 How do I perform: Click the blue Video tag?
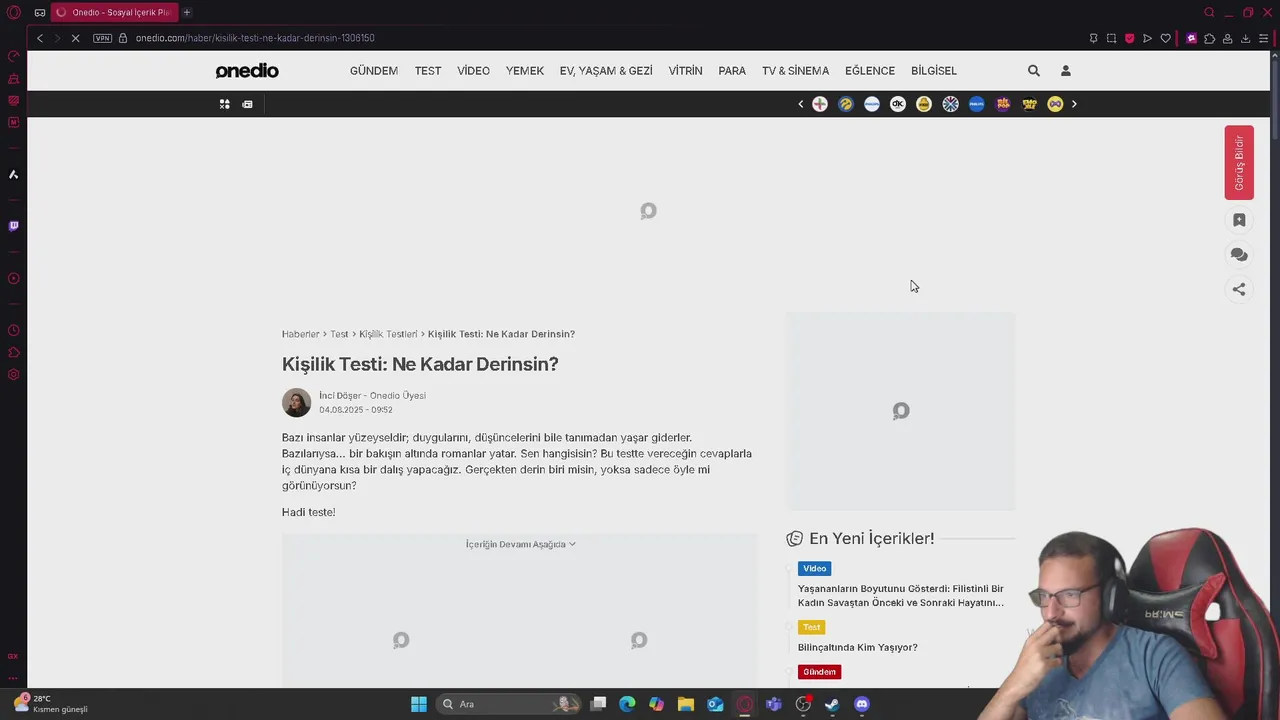pos(814,569)
